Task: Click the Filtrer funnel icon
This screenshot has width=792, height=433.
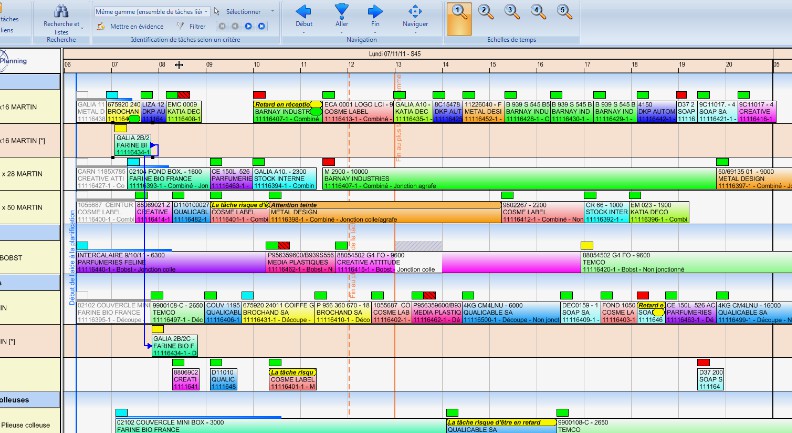Action: point(180,26)
